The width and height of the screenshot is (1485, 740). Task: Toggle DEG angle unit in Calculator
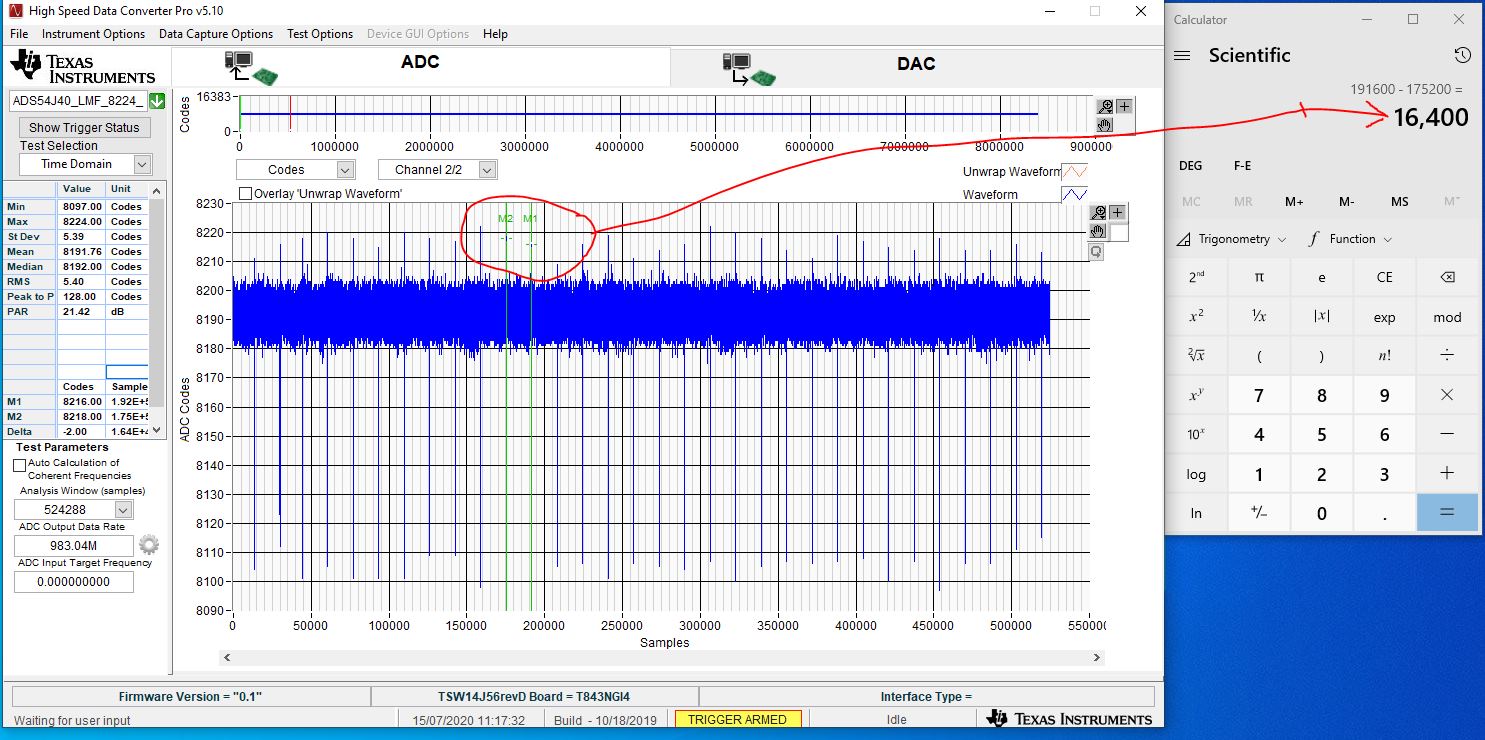(x=1191, y=166)
